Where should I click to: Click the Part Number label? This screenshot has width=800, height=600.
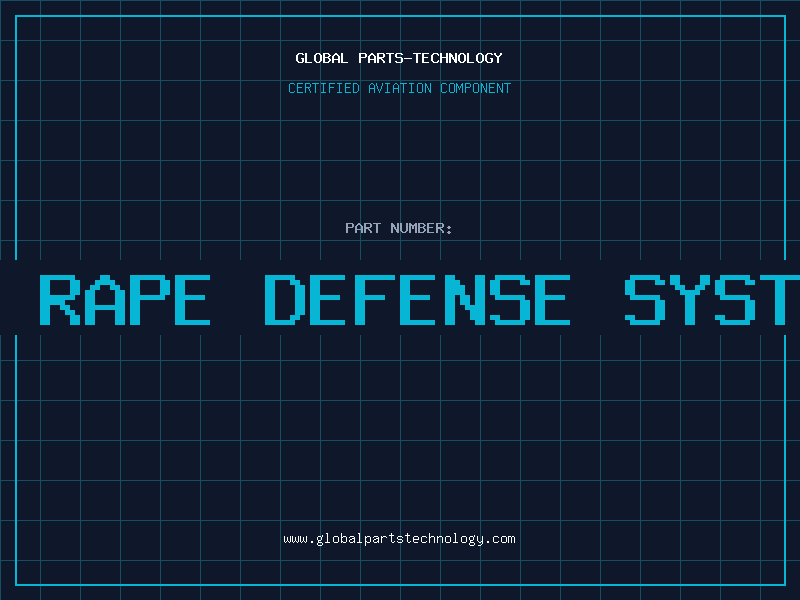(399, 228)
